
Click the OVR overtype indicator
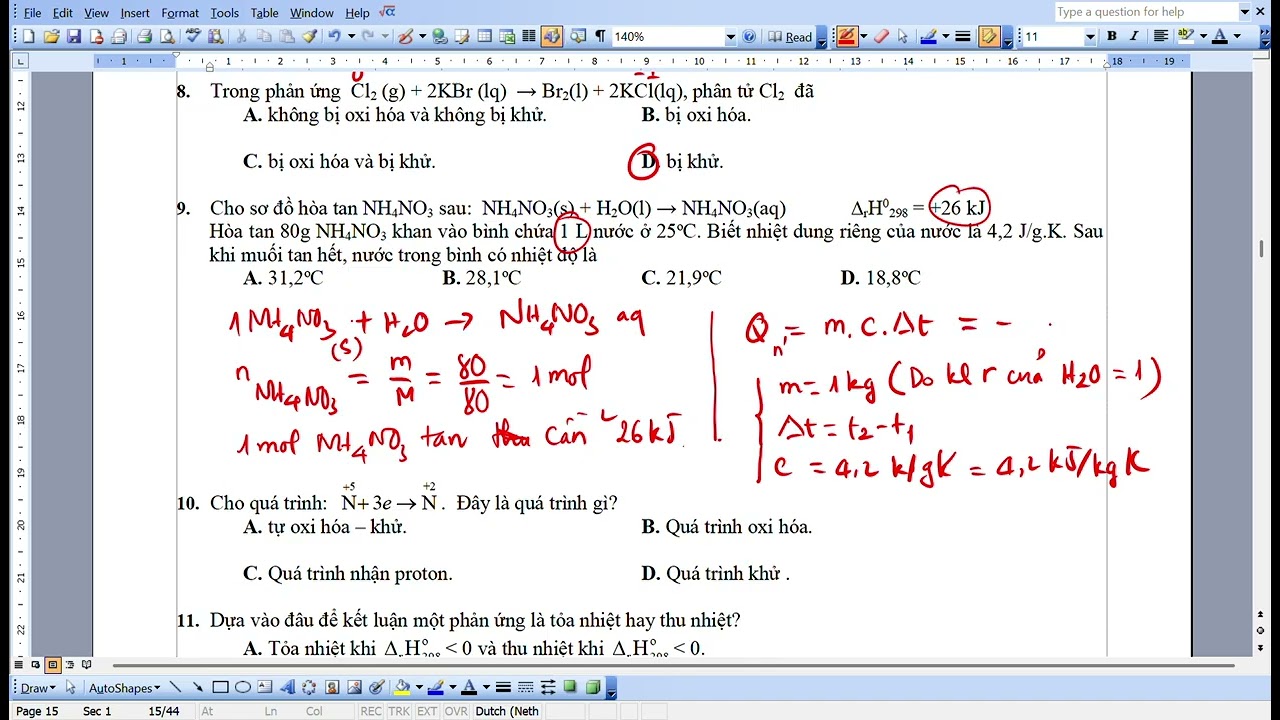pos(456,711)
